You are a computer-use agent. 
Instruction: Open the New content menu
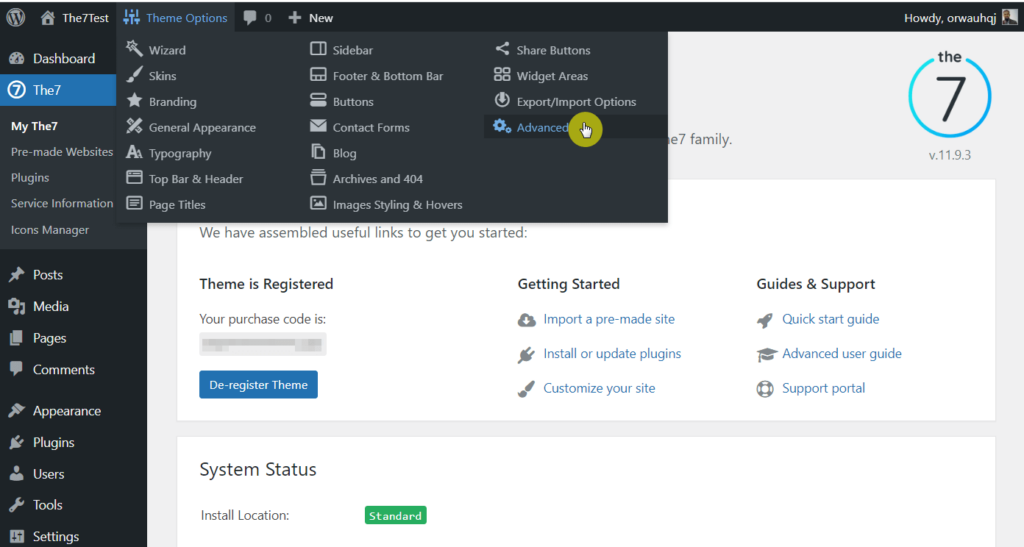[311, 18]
